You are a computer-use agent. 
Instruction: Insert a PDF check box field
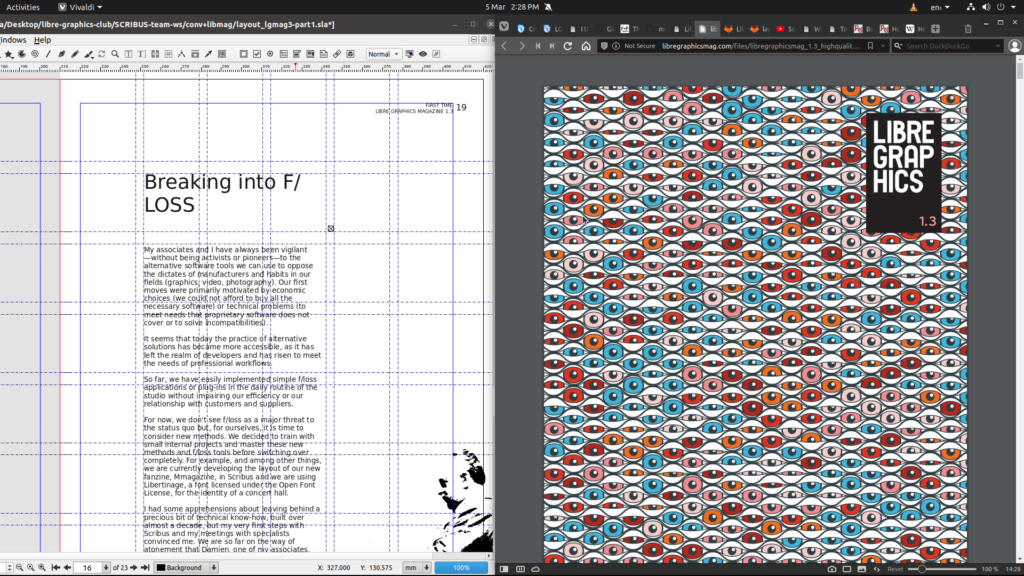[257, 54]
